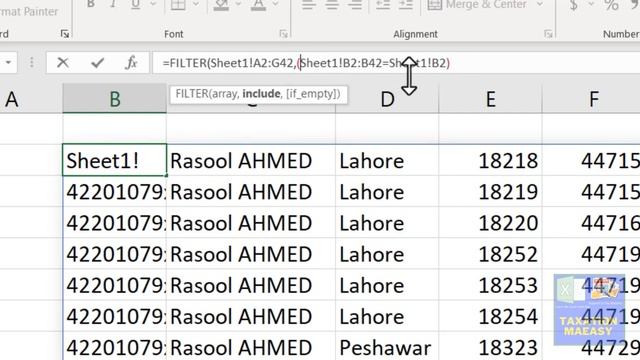Confirm the formula with the checkmark
The height and width of the screenshot is (360, 640).
click(x=97, y=63)
